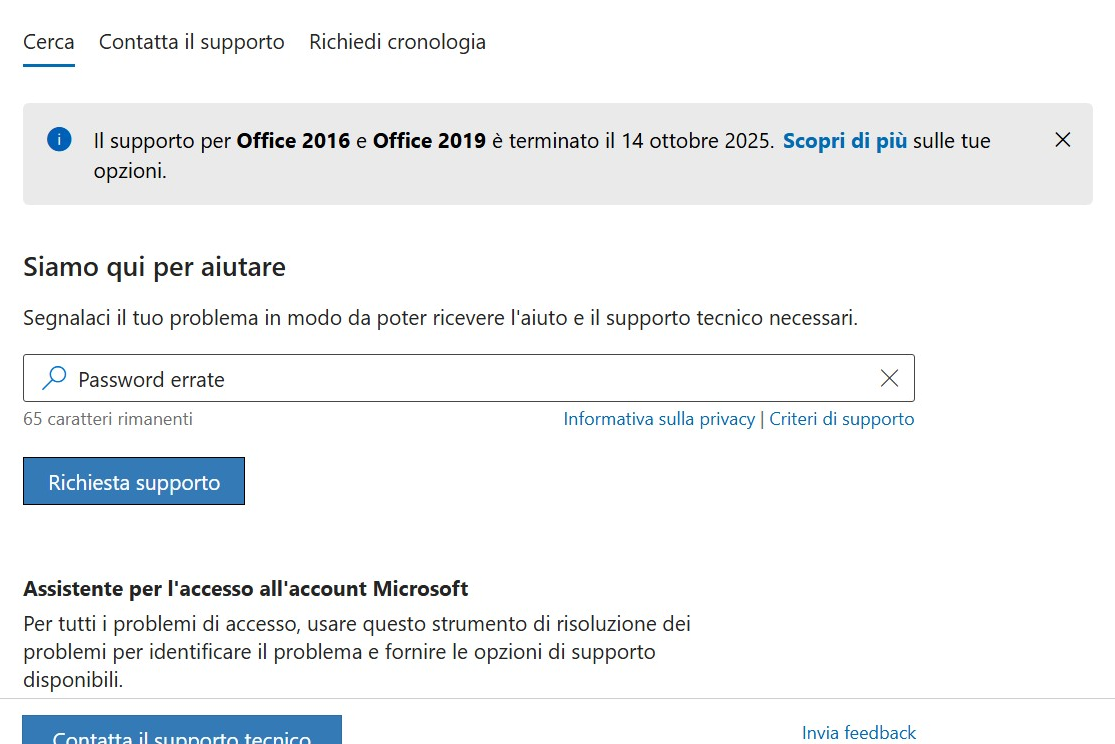Click the blue info icon in banner

(59, 139)
